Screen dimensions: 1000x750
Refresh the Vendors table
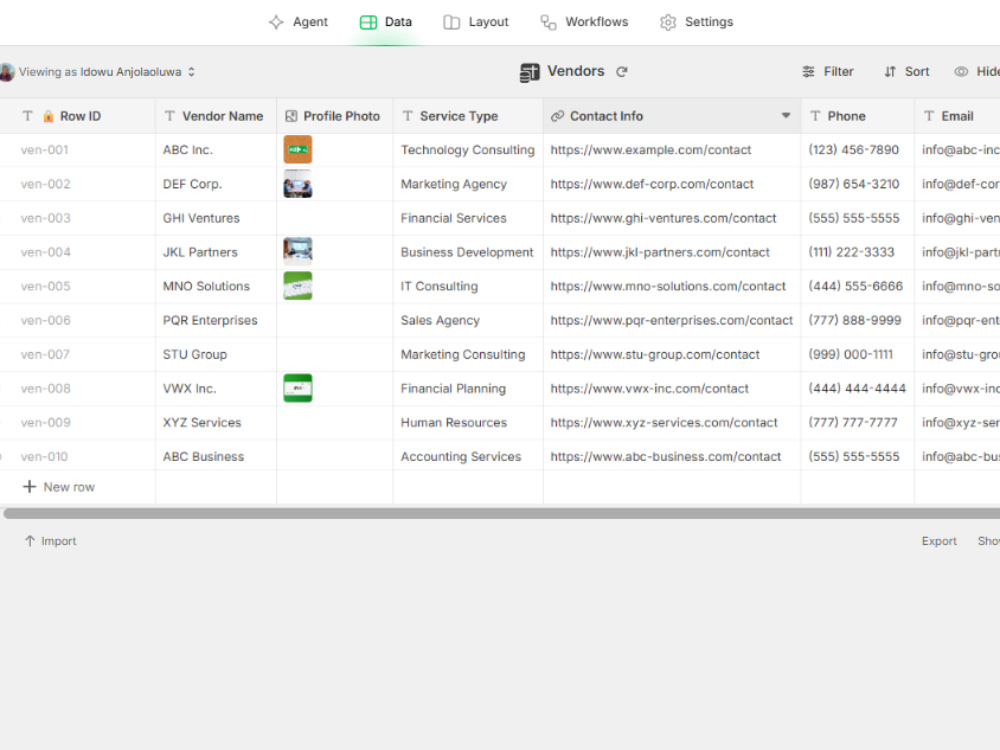pos(622,72)
